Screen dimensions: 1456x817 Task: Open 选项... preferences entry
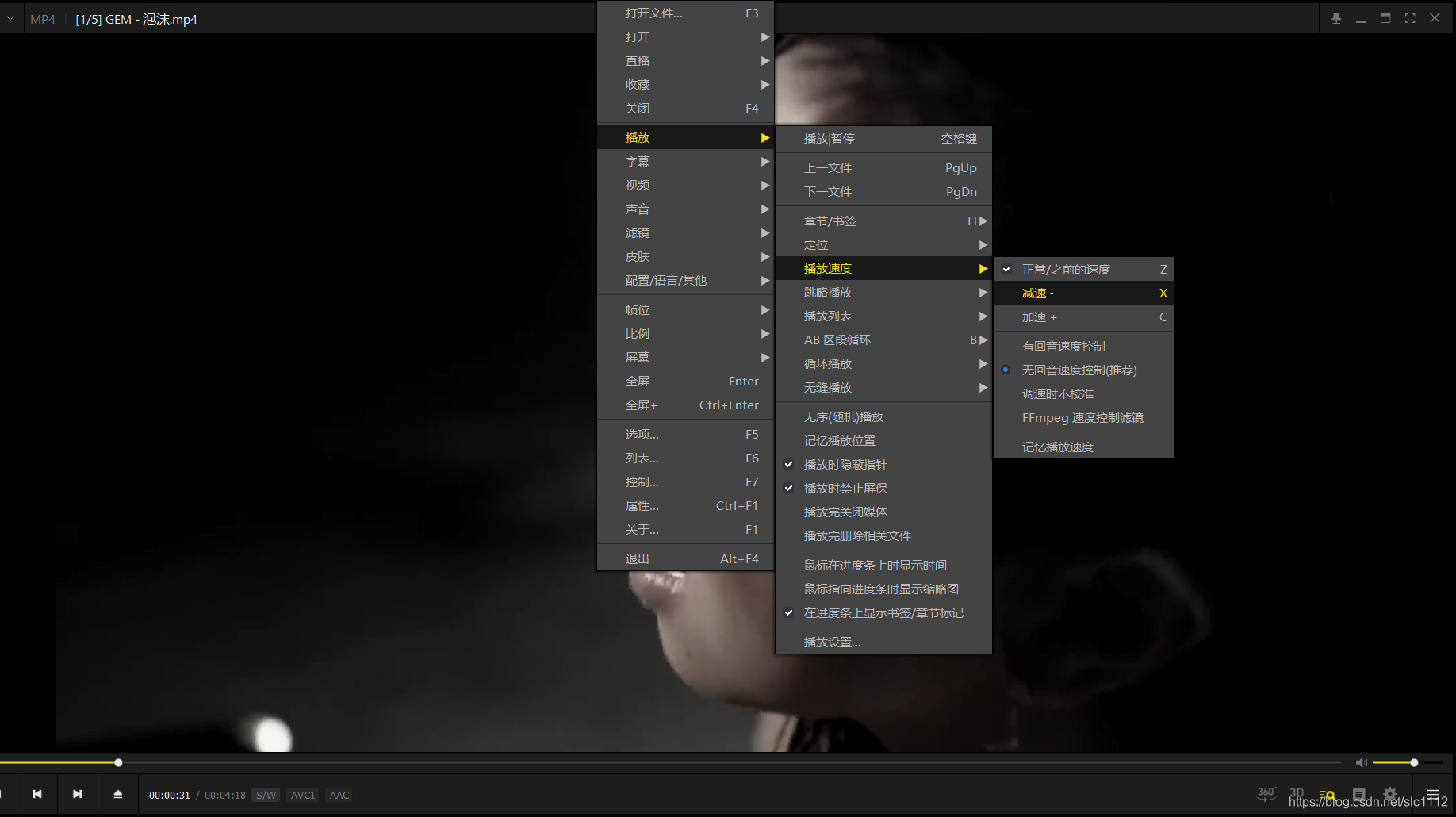click(x=685, y=435)
